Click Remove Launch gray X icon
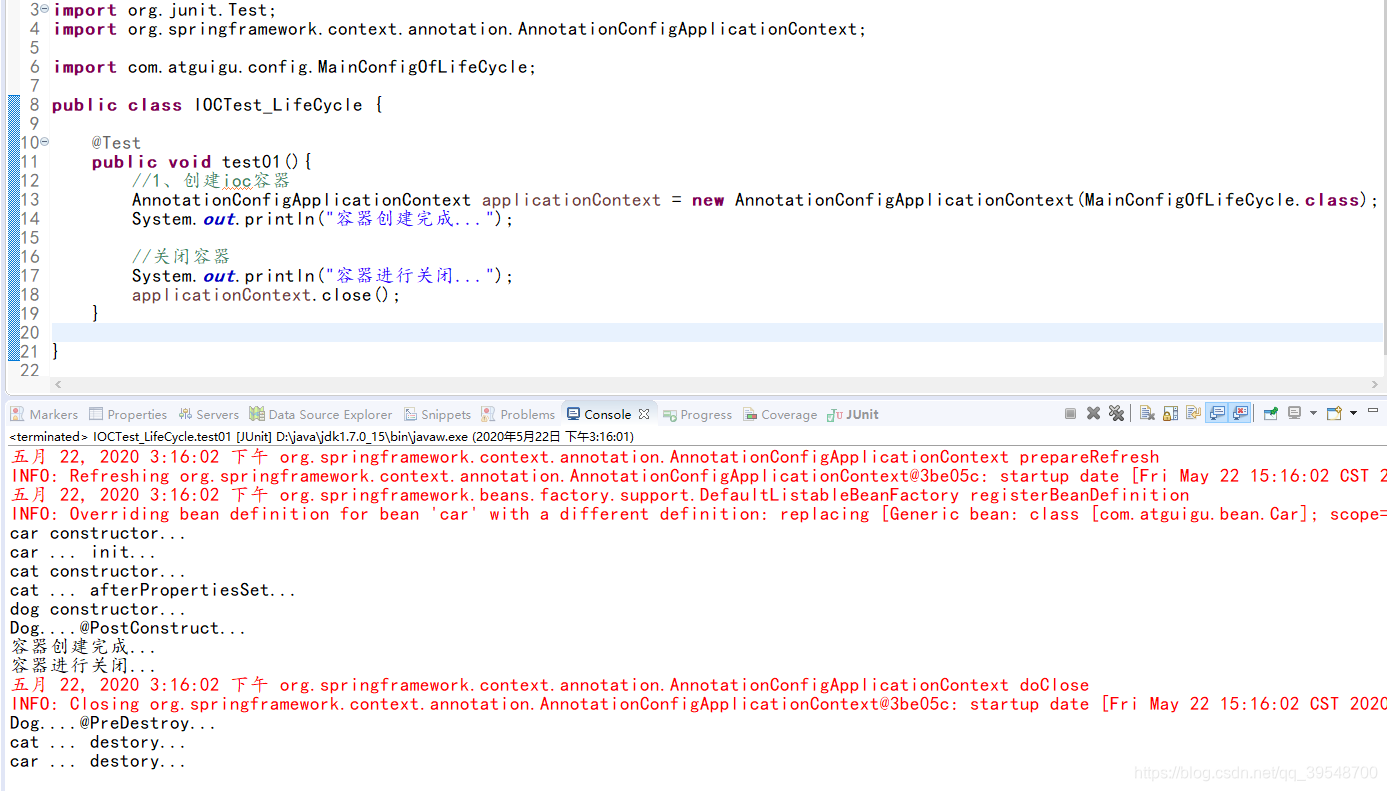 coord(1093,413)
